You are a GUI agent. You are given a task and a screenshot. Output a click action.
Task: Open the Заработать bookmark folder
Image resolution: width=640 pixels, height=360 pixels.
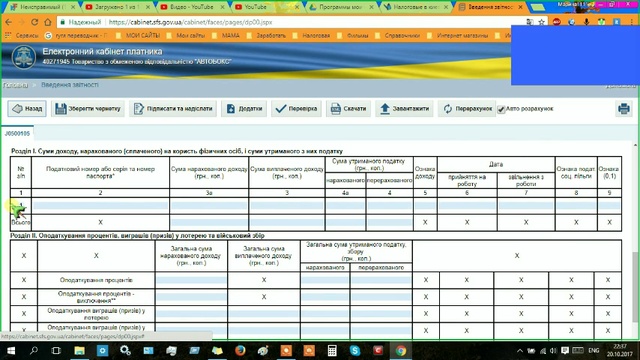coord(267,36)
